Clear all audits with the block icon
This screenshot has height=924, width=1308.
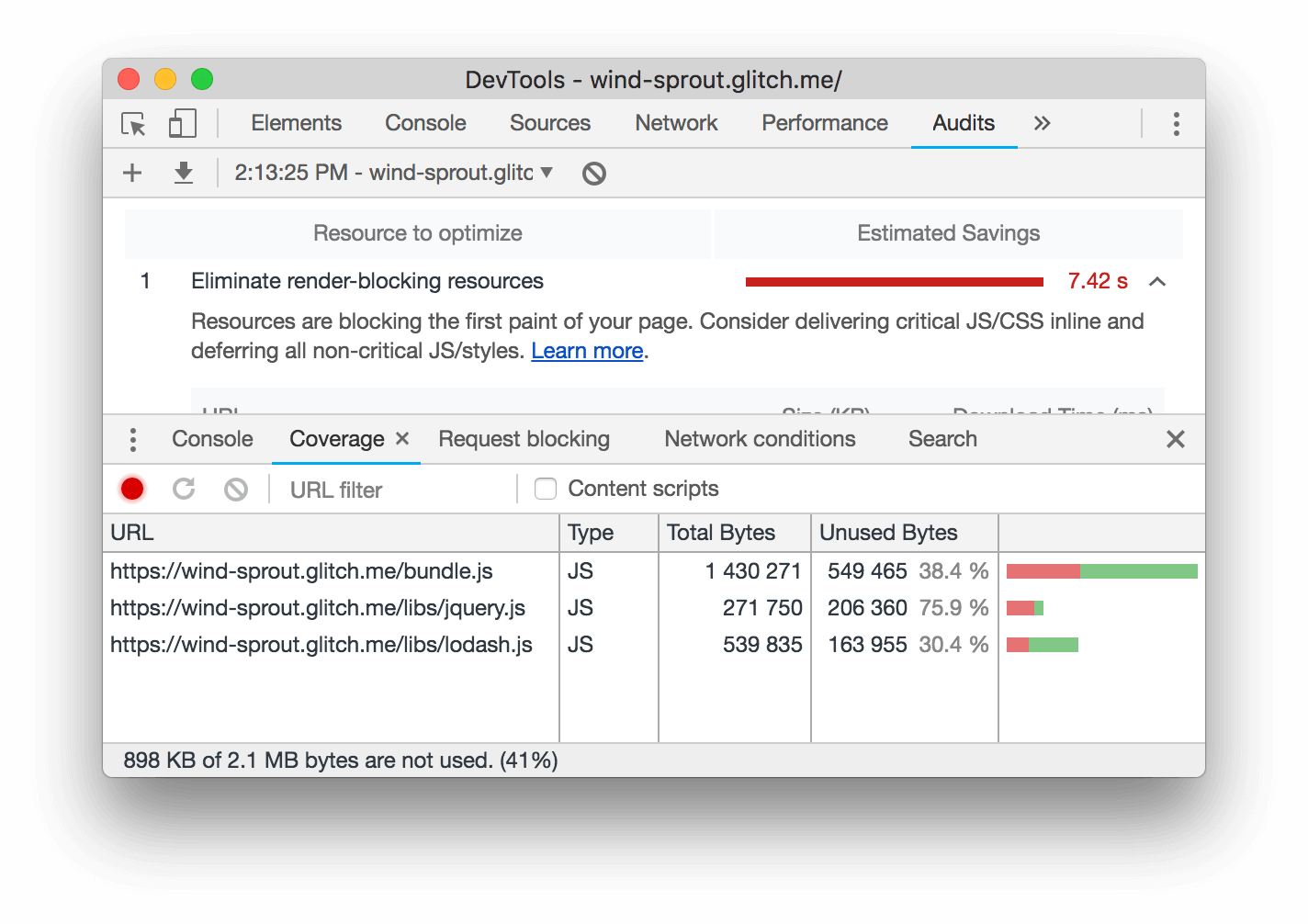[594, 174]
